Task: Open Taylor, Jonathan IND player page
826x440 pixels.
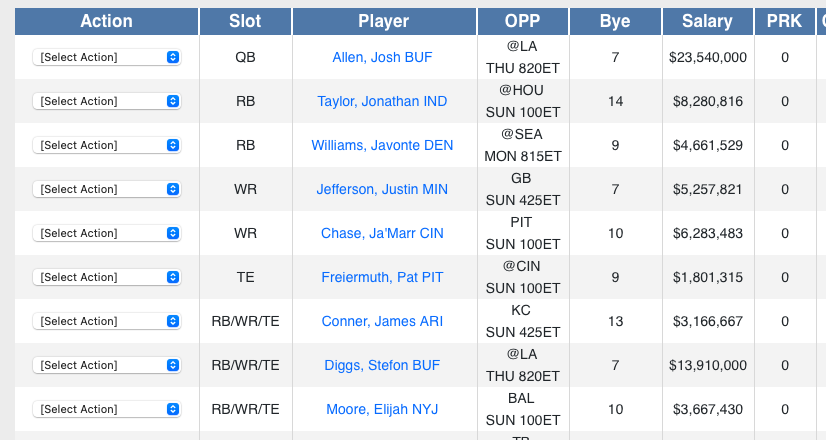Action: click(382, 101)
